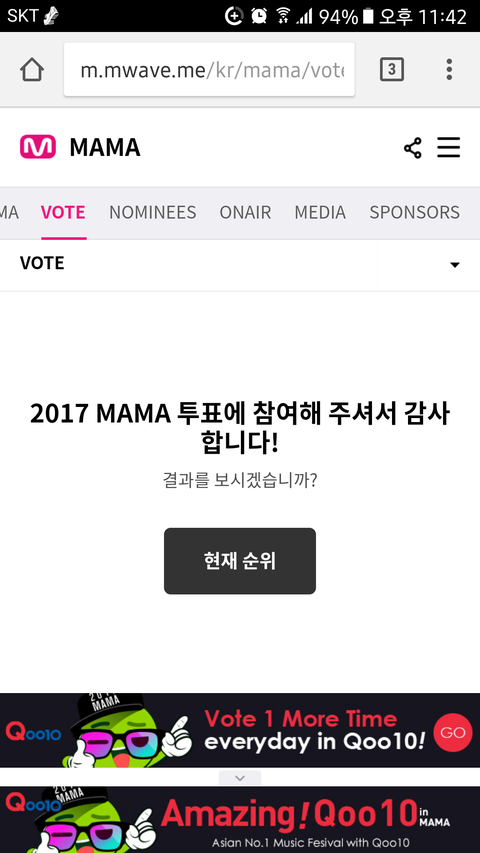Screen dimensions: 480x853
Task: Switch to the NOMINEES tab
Action: click(153, 212)
